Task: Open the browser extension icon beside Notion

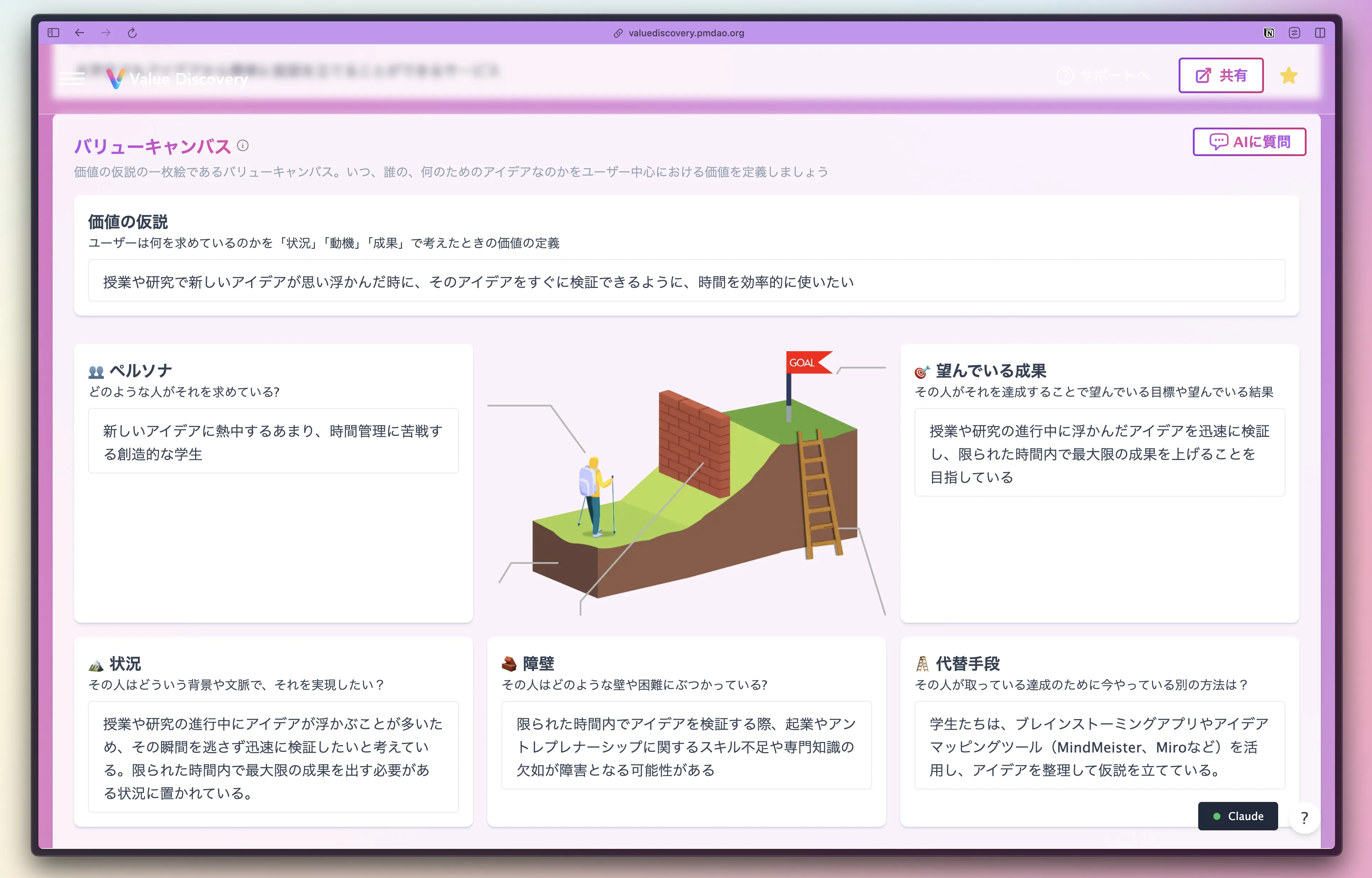Action: (x=1295, y=33)
